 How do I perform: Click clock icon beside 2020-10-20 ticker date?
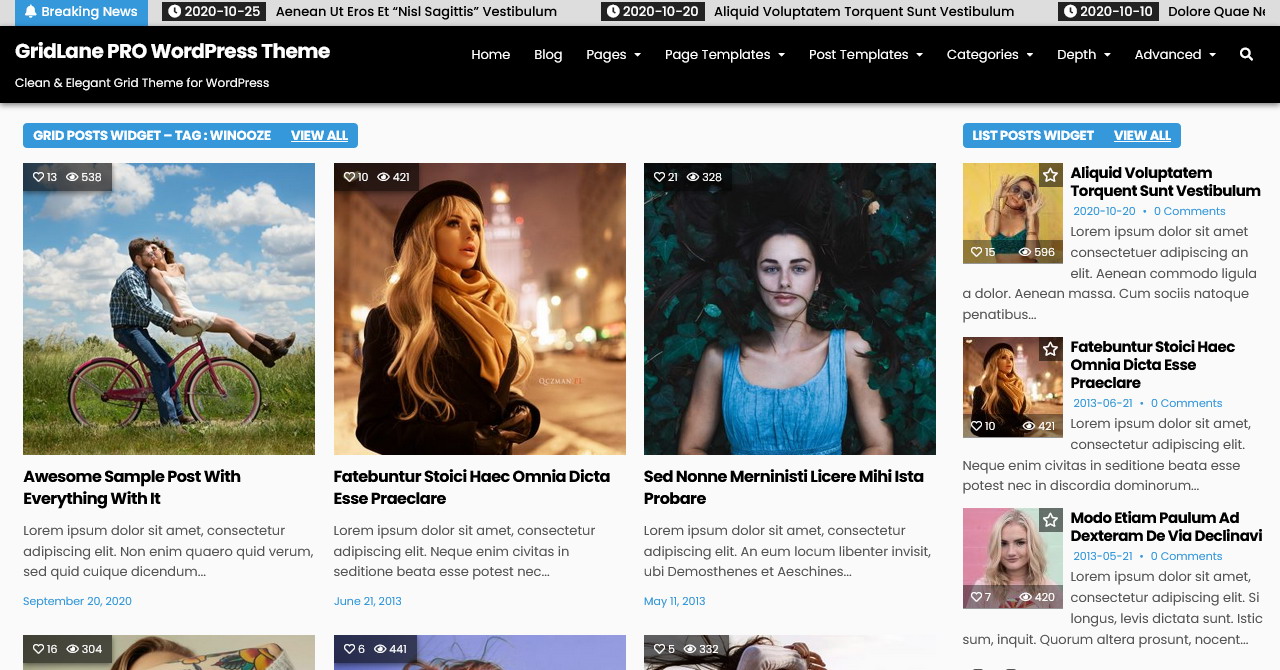[613, 12]
